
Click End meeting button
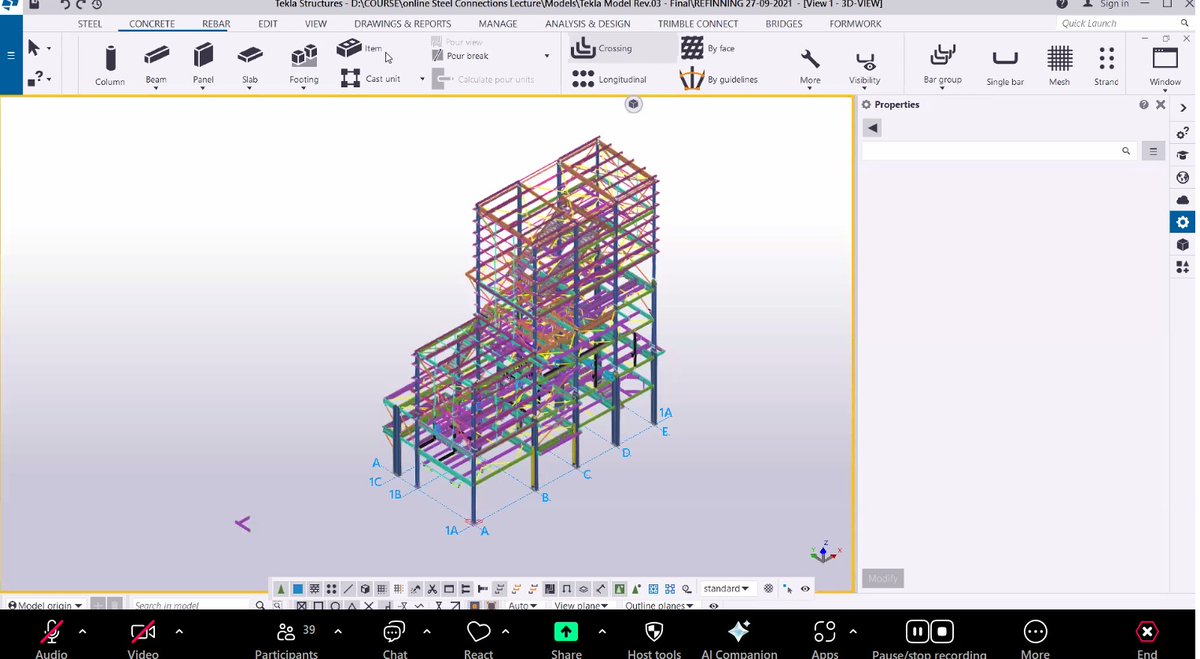(x=1147, y=640)
